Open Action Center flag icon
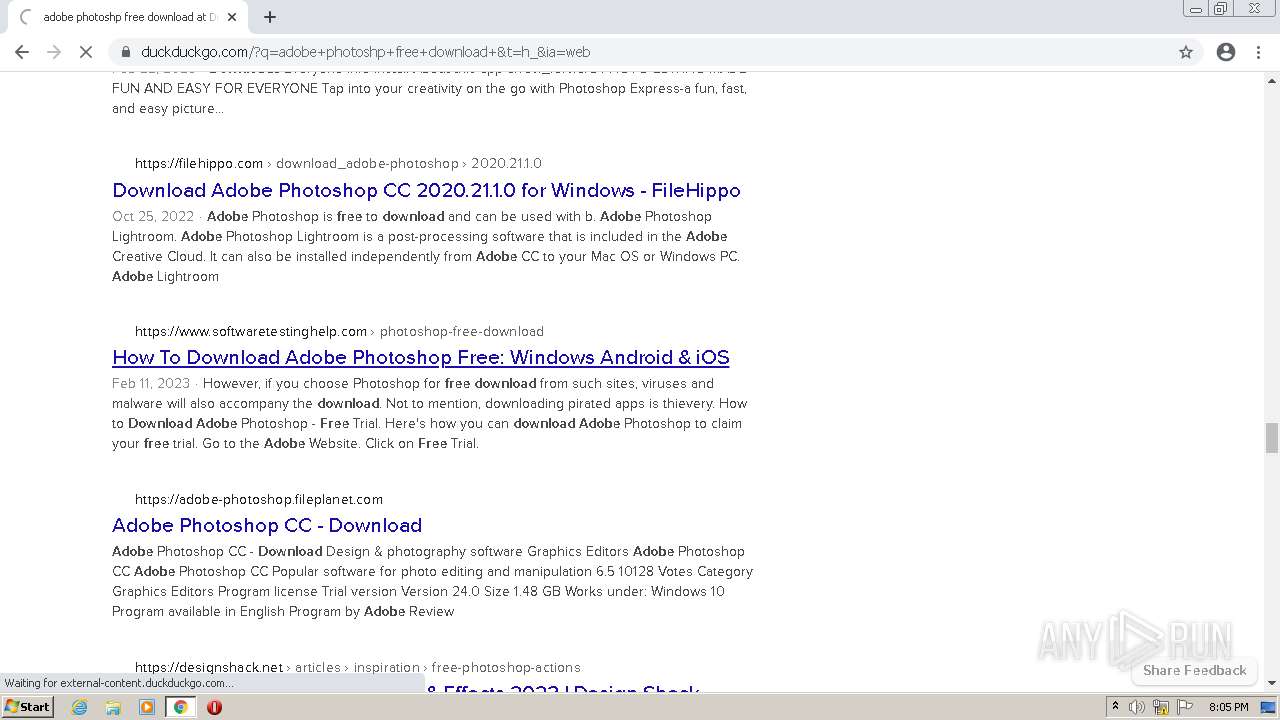Screen dimensions: 1280x720 (x=1185, y=707)
